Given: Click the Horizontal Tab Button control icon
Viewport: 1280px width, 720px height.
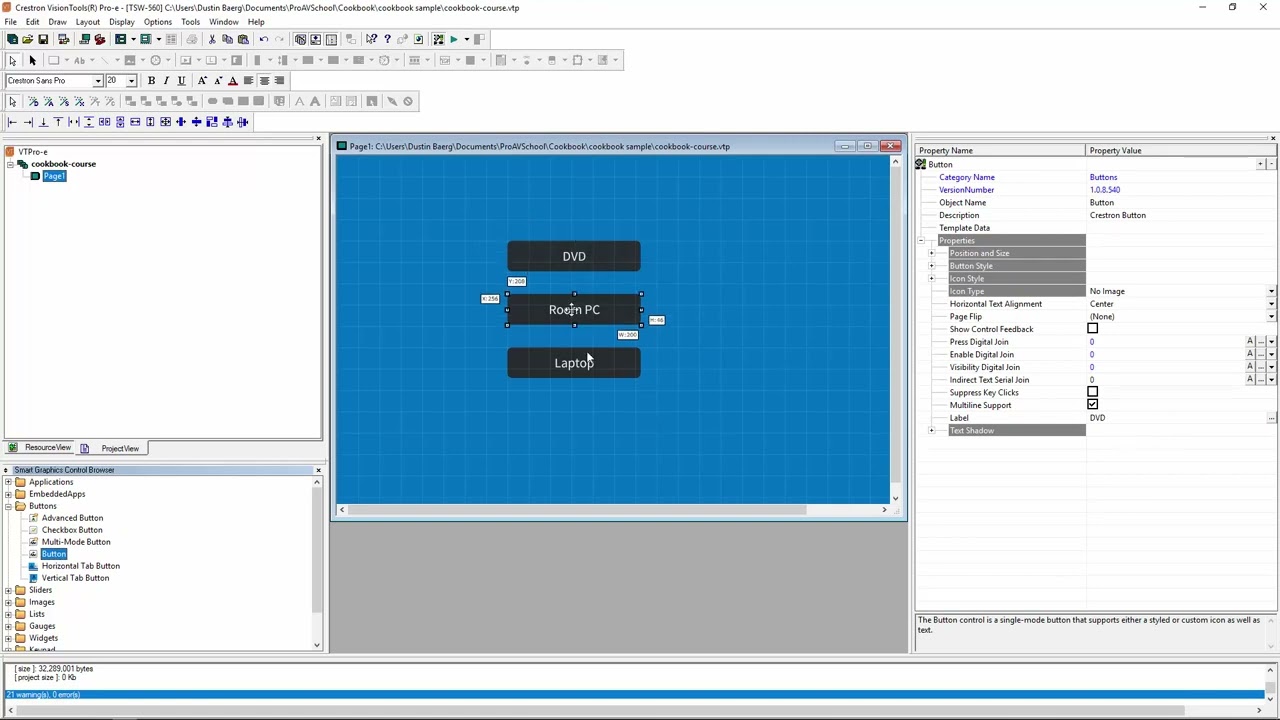Looking at the screenshot, I should click(x=33, y=566).
